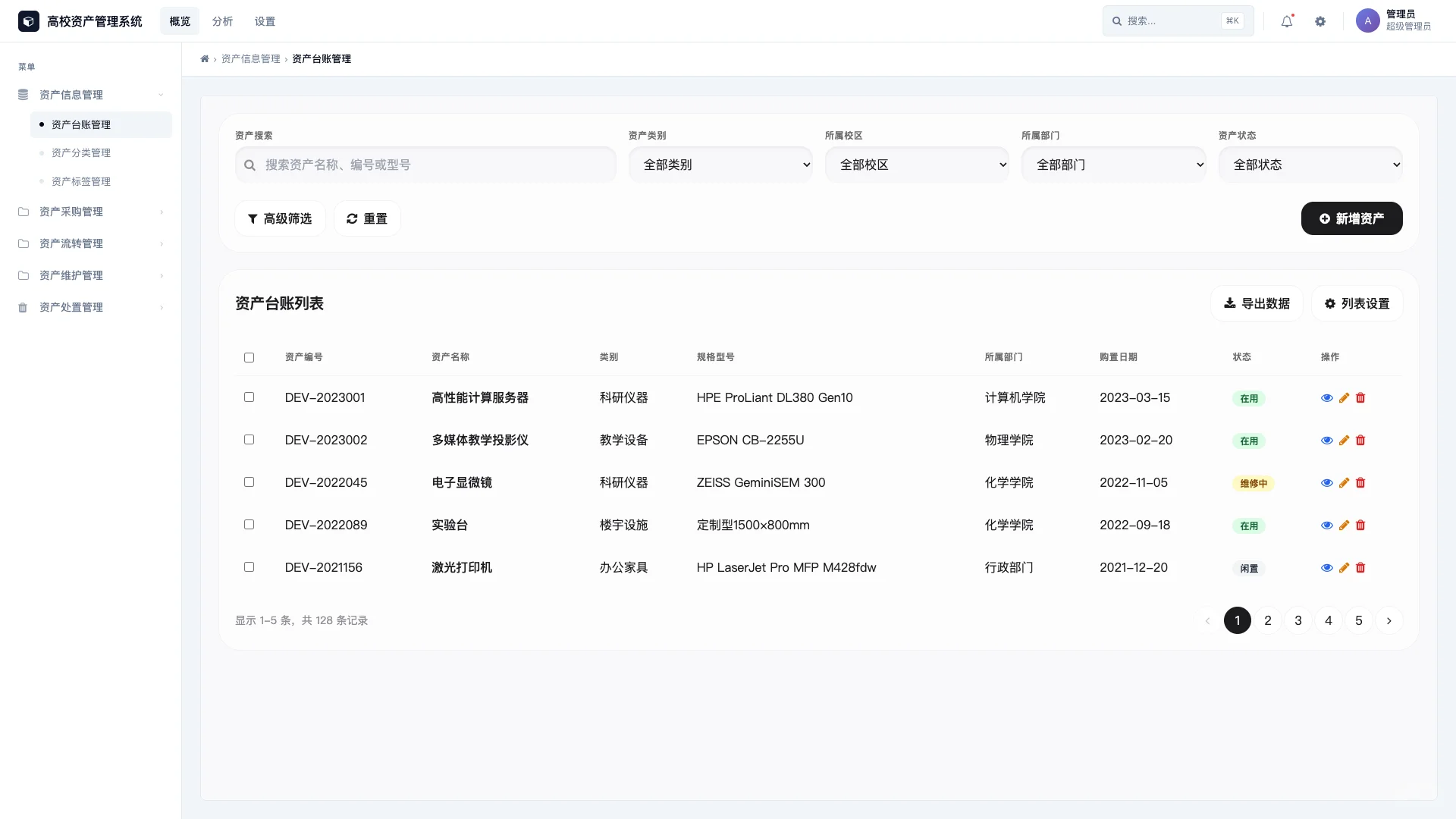Edit the 多媒体教学投影仪 record
1456x819 pixels.
[1343, 440]
